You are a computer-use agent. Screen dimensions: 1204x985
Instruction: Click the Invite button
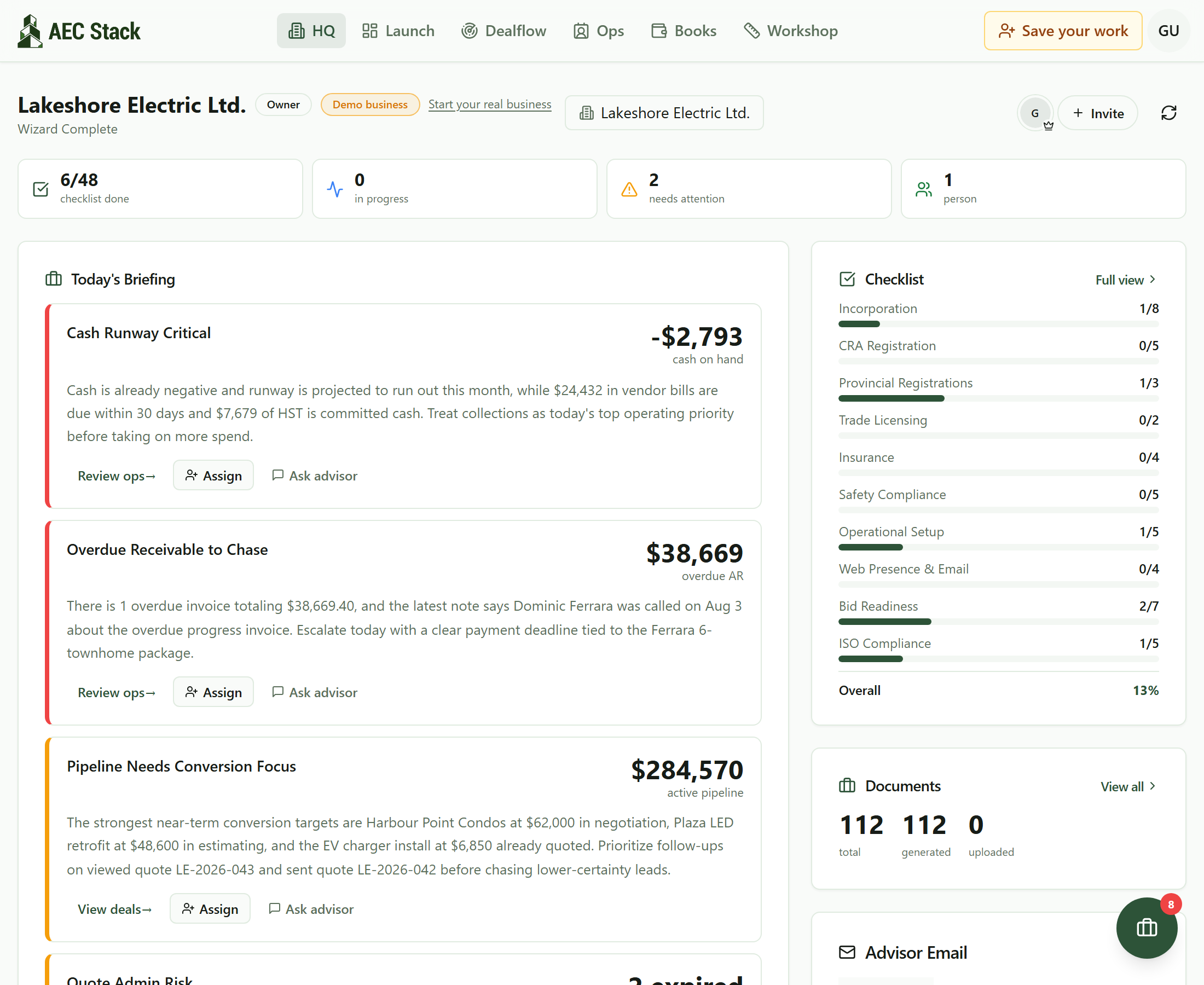[x=1098, y=113]
